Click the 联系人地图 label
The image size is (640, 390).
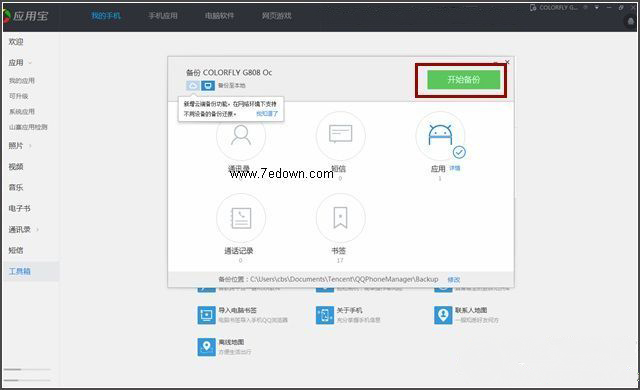471,310
